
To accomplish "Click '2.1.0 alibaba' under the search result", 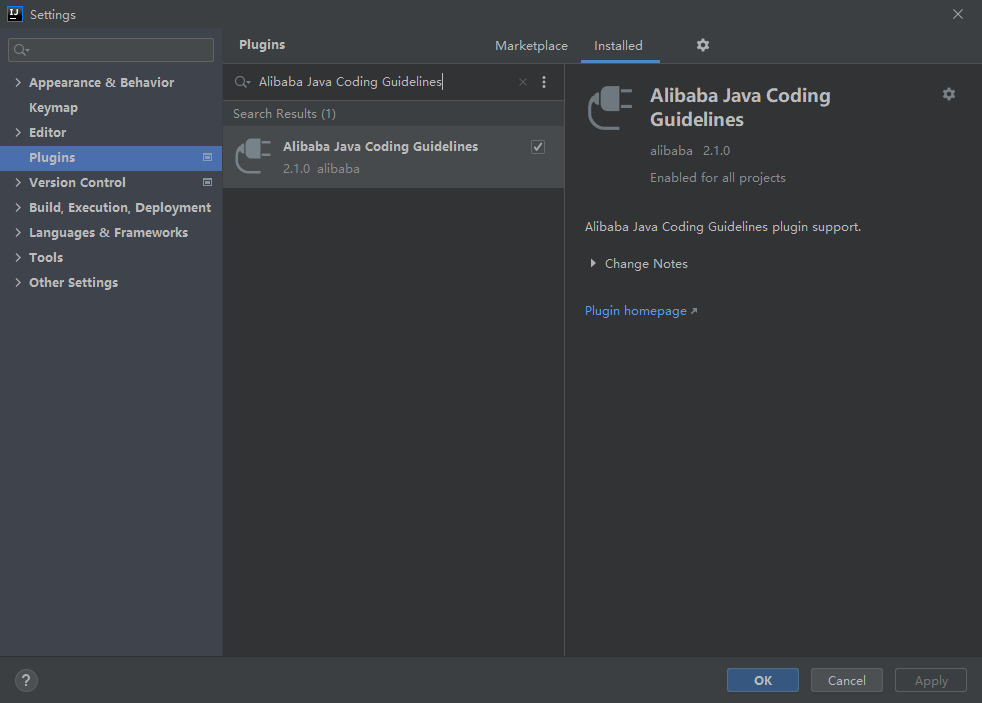I will [321, 169].
